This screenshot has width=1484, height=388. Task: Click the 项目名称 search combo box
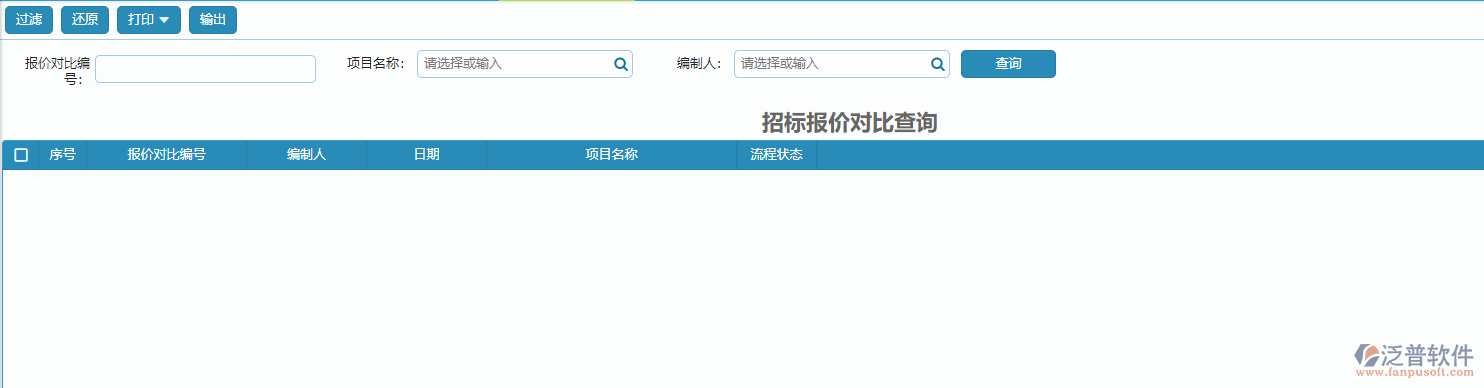[x=525, y=64]
